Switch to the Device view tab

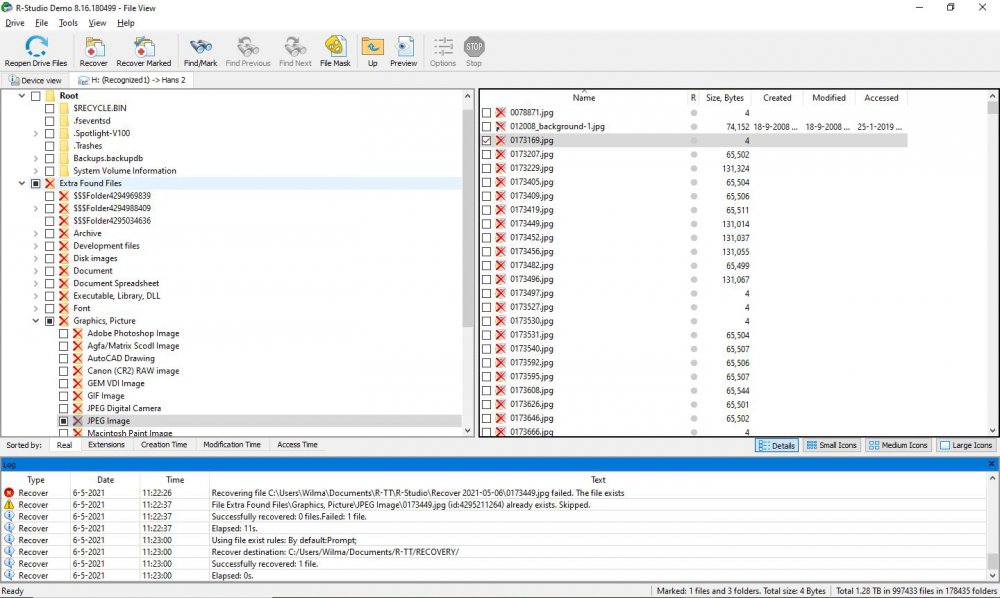(36, 80)
